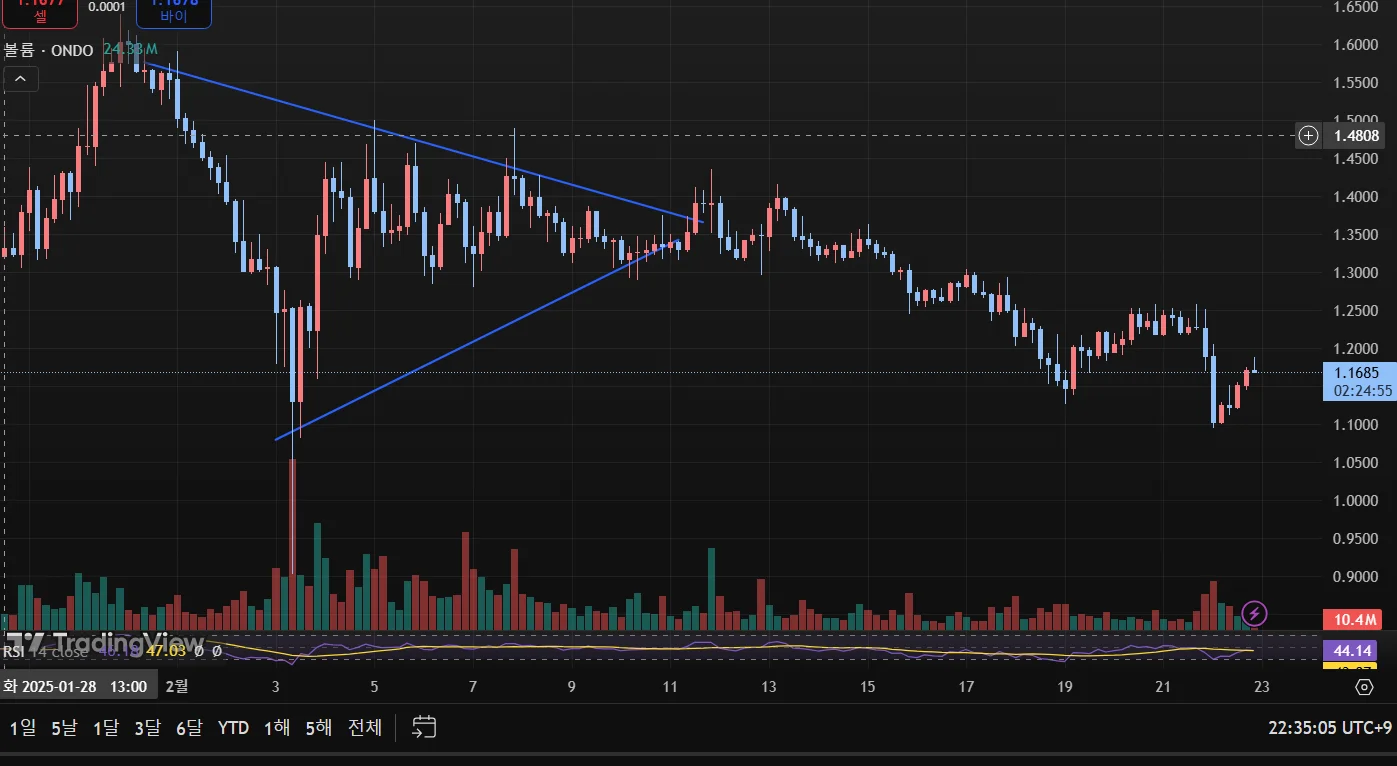1397x766 pixels.
Task: Select the YTD time range
Action: 233,728
